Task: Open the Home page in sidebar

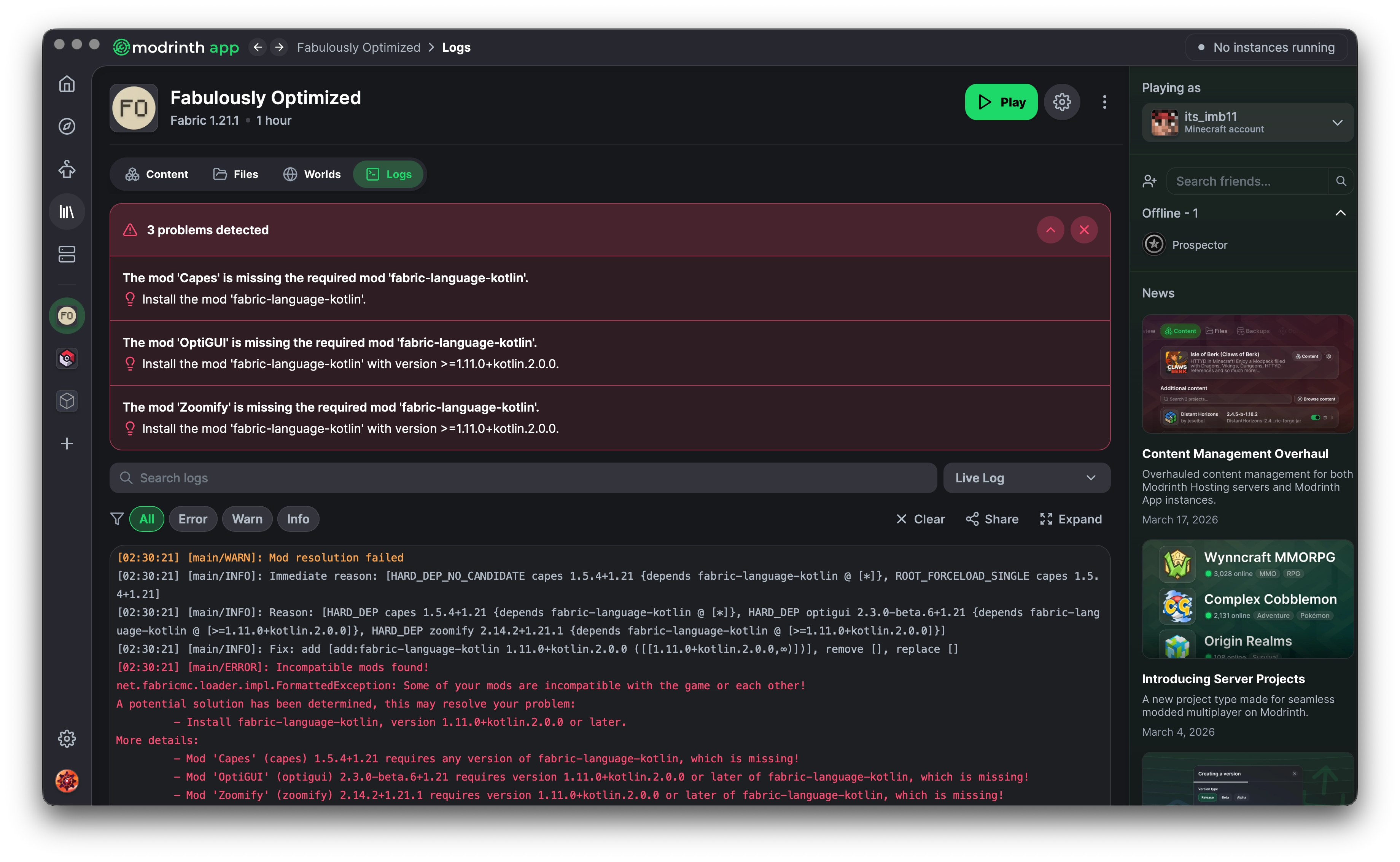Action: pos(67,84)
